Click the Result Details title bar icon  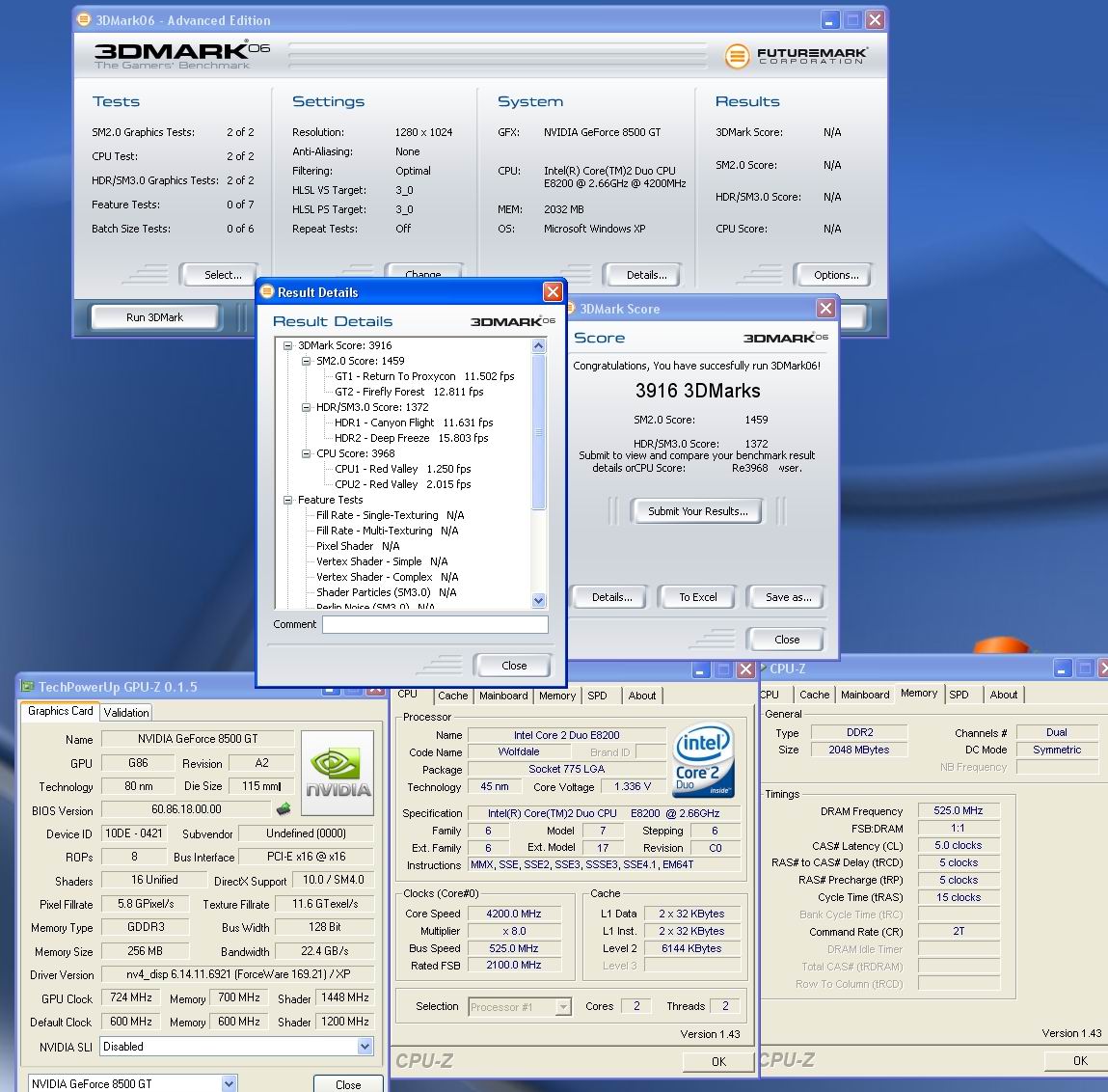[x=267, y=291]
